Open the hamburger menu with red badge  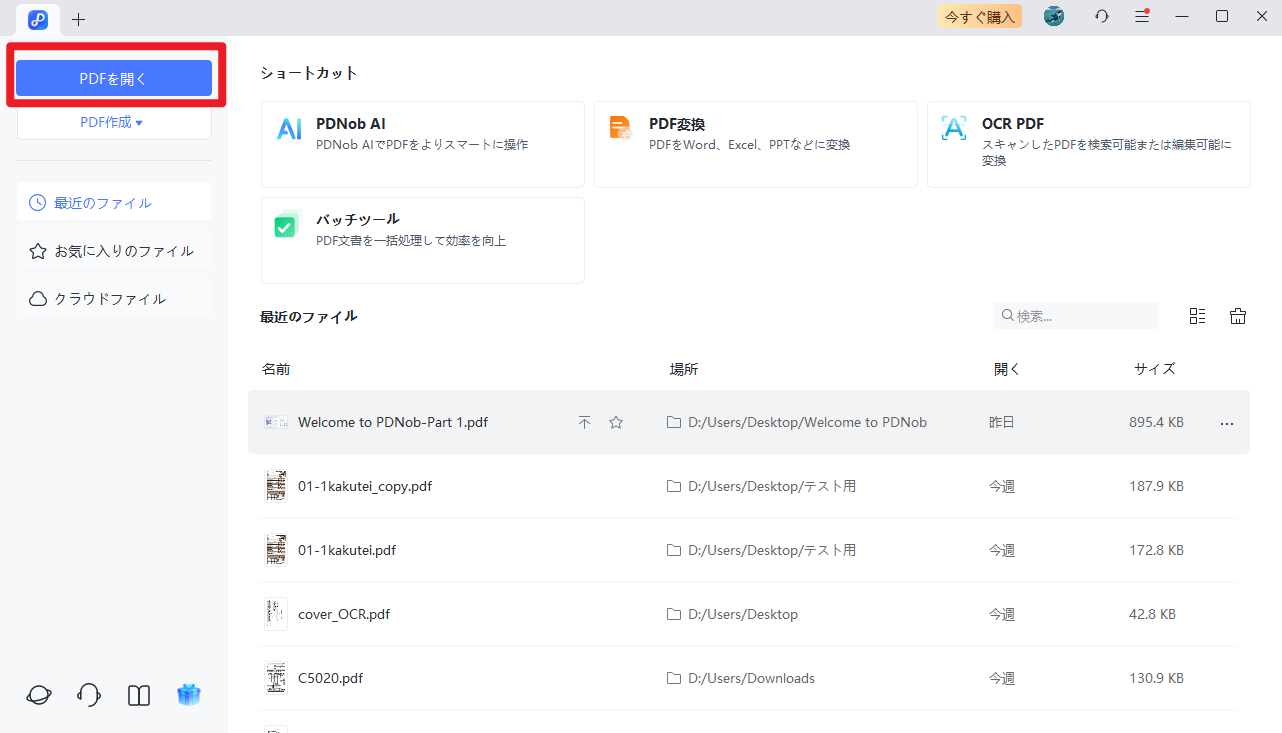(1141, 16)
